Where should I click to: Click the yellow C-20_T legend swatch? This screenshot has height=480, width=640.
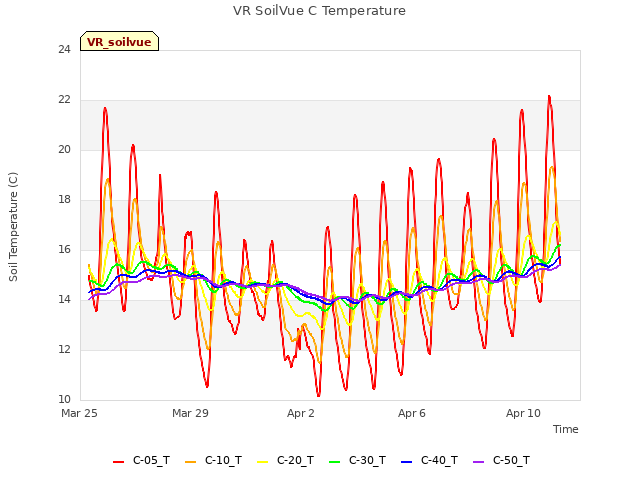coord(262,462)
